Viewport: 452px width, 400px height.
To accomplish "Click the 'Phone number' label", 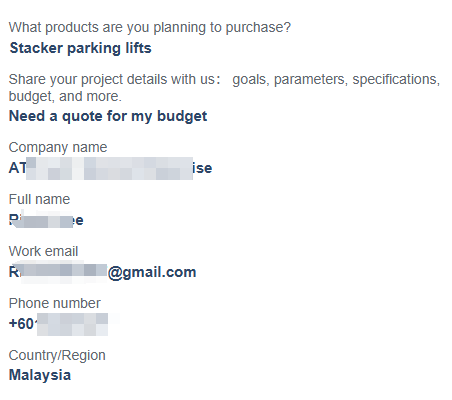I will click(x=55, y=303).
